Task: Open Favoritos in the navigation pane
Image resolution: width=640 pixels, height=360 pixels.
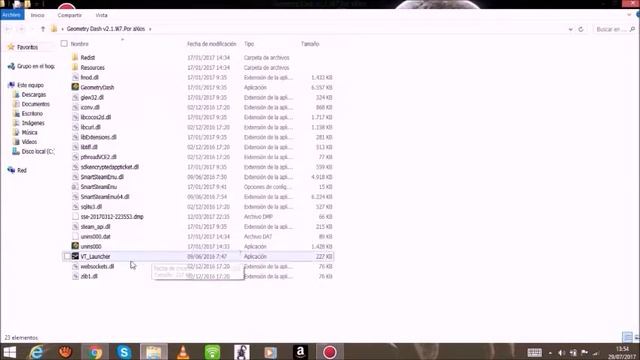Action: pos(27,47)
